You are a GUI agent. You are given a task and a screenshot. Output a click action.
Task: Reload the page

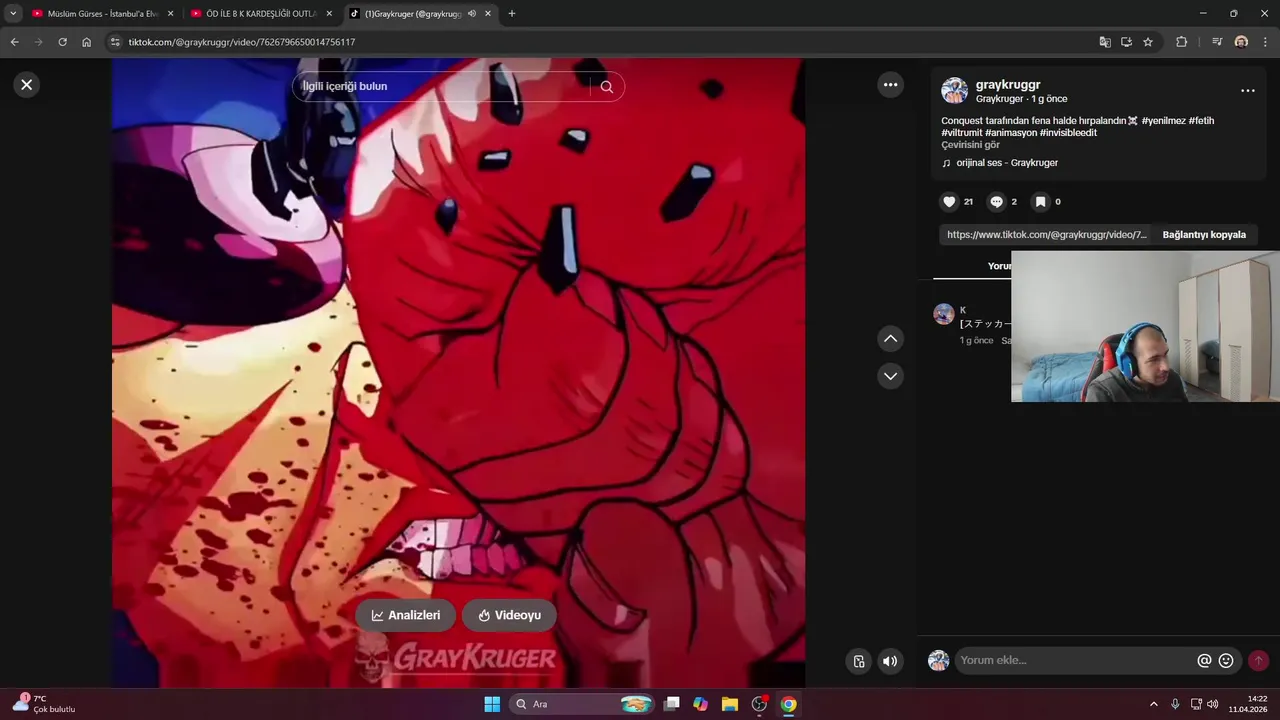coord(62,42)
